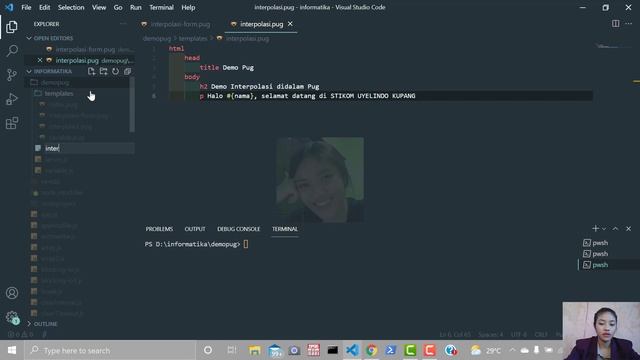Open the Run and Debug view
640x360 pixels.
pyautogui.click(x=12, y=99)
